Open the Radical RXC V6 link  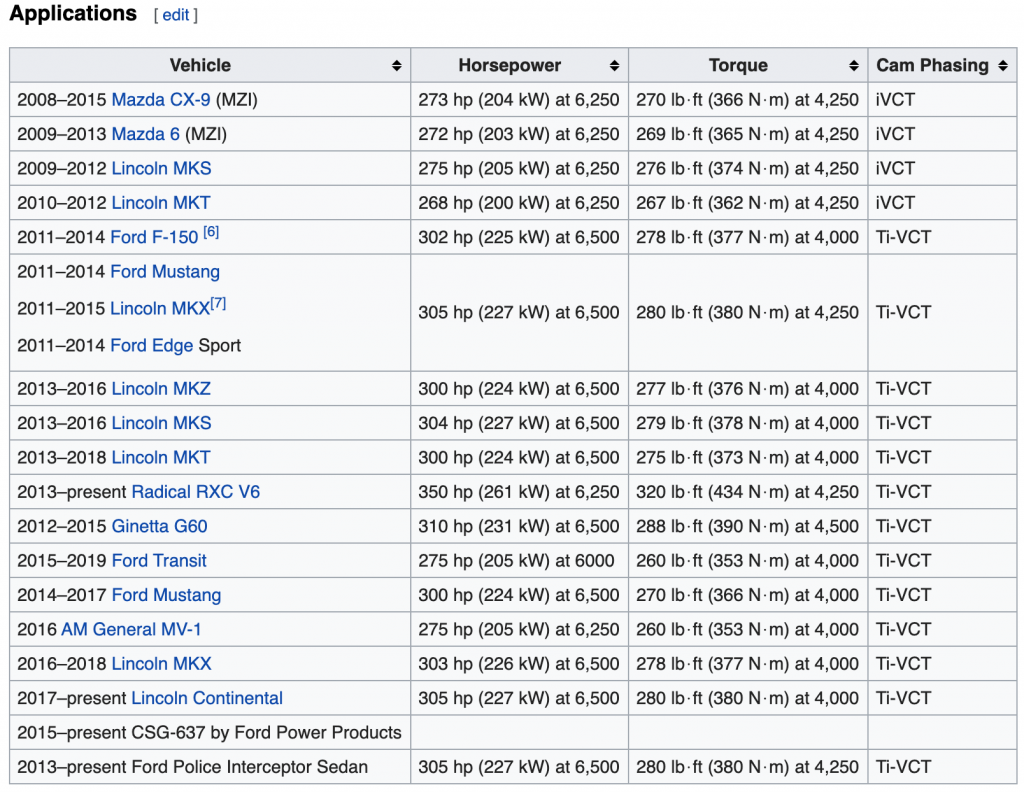(x=196, y=492)
